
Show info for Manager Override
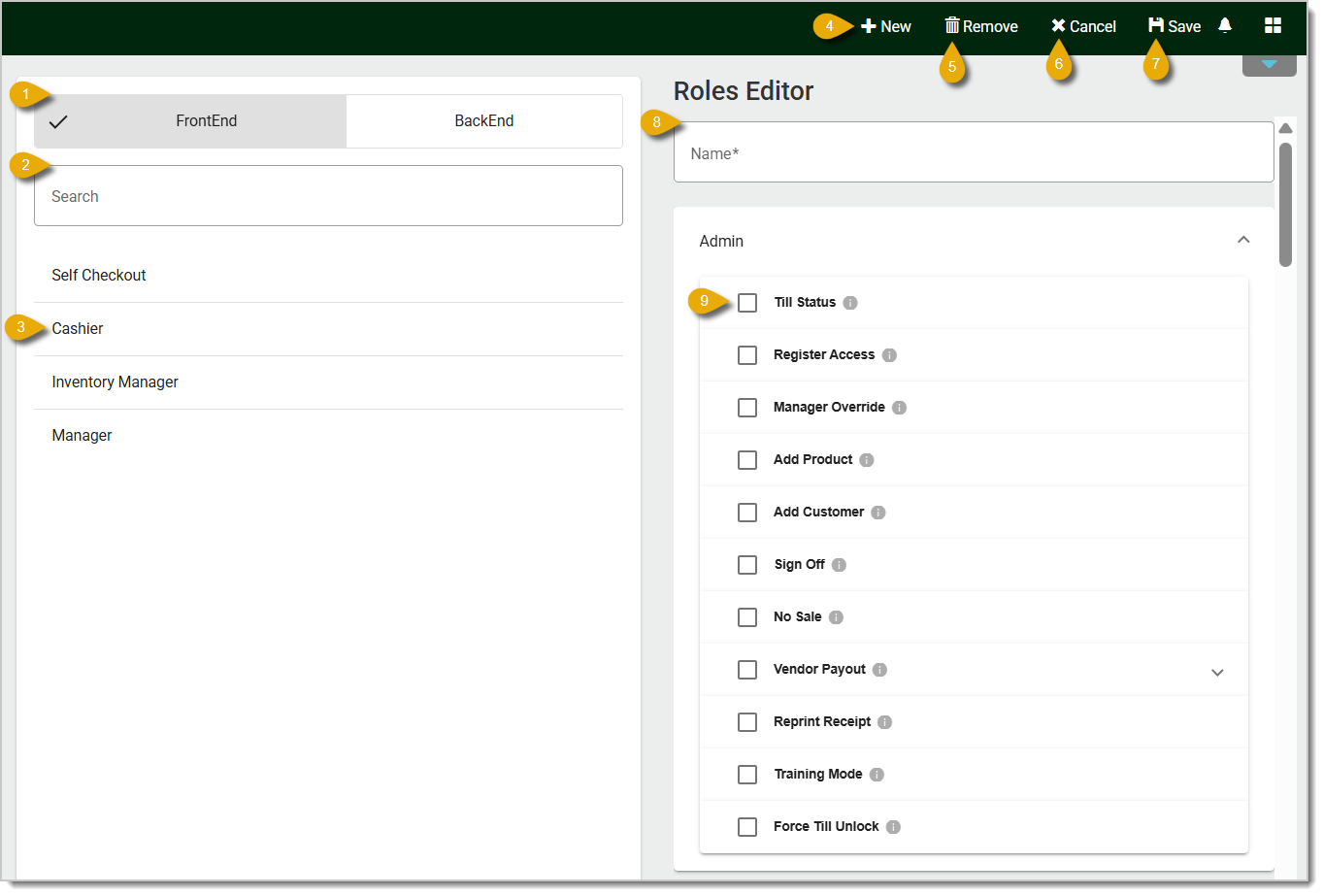tap(900, 408)
